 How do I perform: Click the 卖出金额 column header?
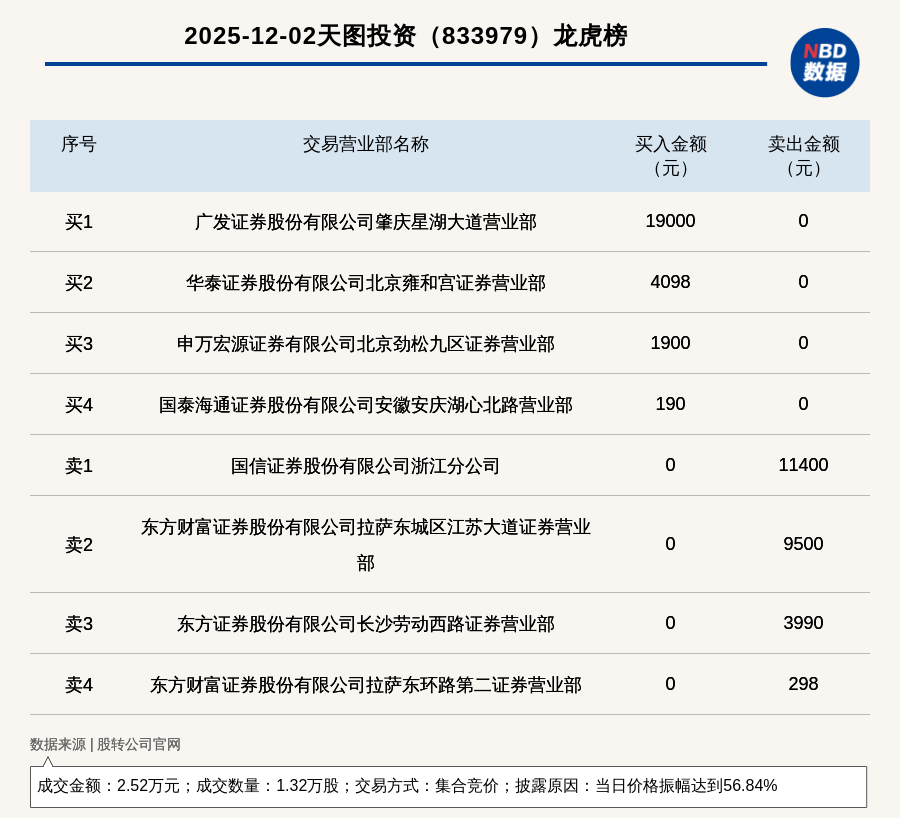click(x=803, y=155)
